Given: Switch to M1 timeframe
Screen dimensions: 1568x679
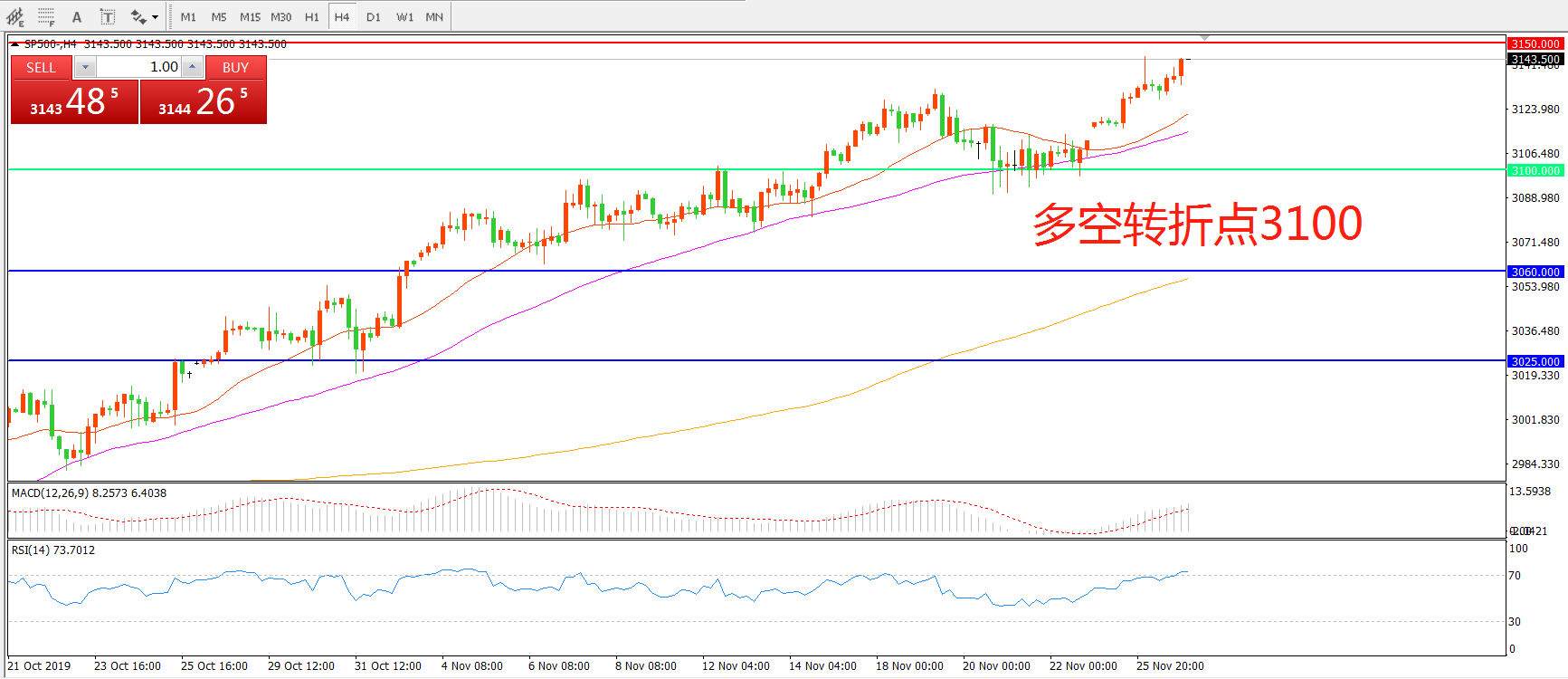Looking at the screenshot, I should 188,16.
